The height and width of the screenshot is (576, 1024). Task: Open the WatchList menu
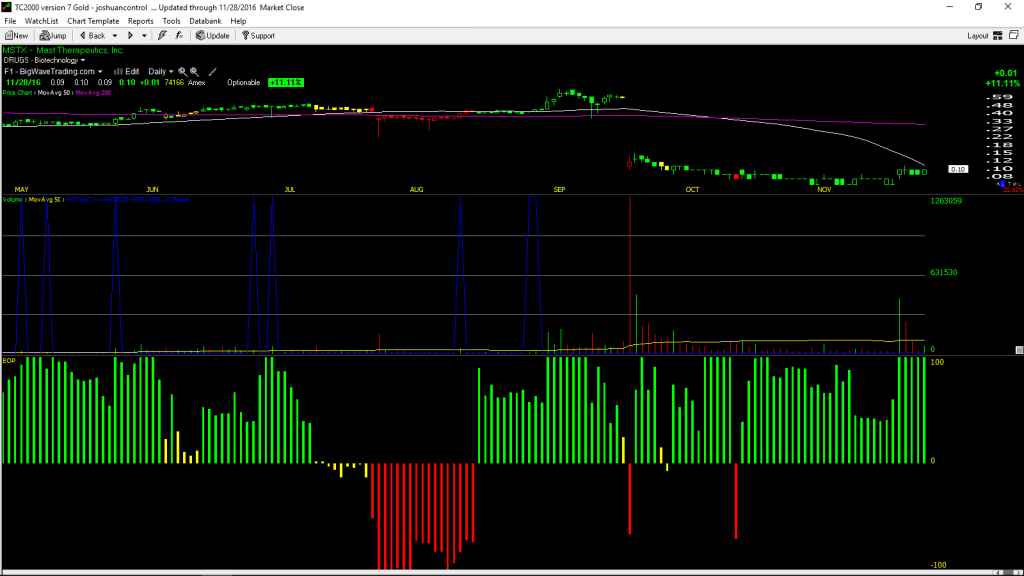pos(41,21)
